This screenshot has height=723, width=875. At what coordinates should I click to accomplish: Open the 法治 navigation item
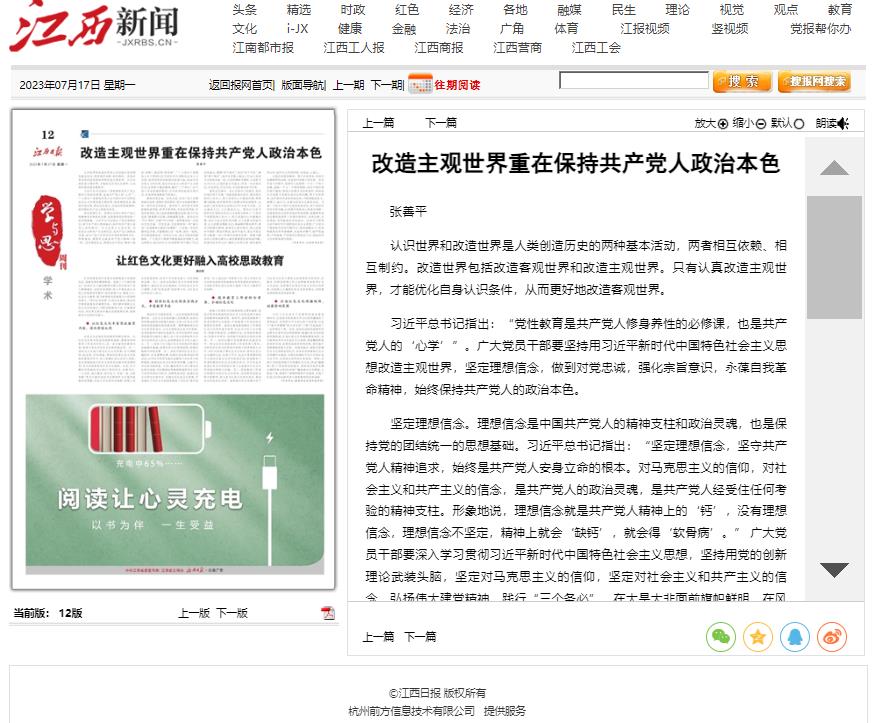click(458, 28)
